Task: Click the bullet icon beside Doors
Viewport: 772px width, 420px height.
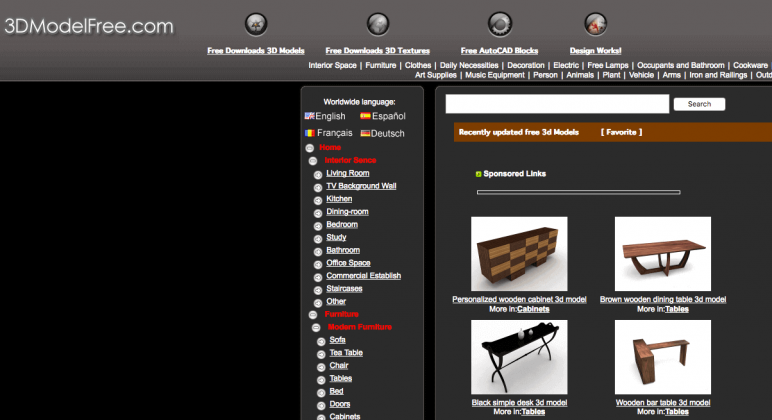Action: 321,405
